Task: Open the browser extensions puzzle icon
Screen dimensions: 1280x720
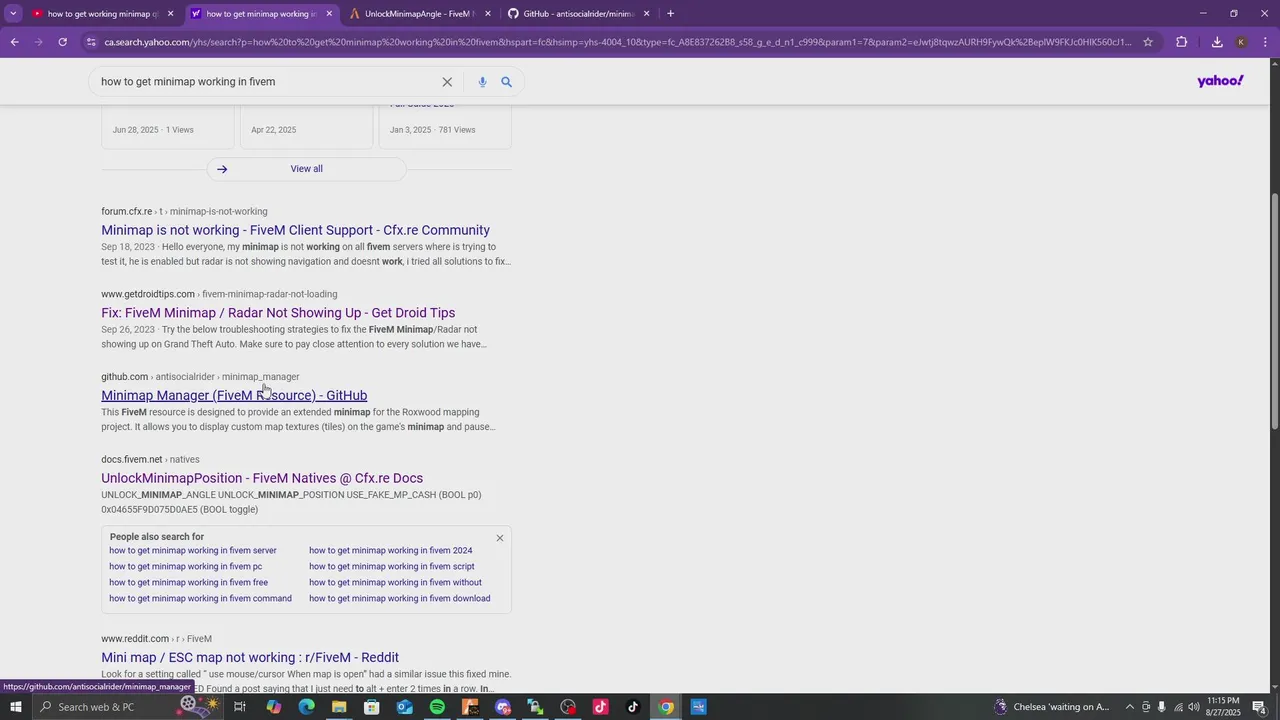Action: (x=1182, y=42)
